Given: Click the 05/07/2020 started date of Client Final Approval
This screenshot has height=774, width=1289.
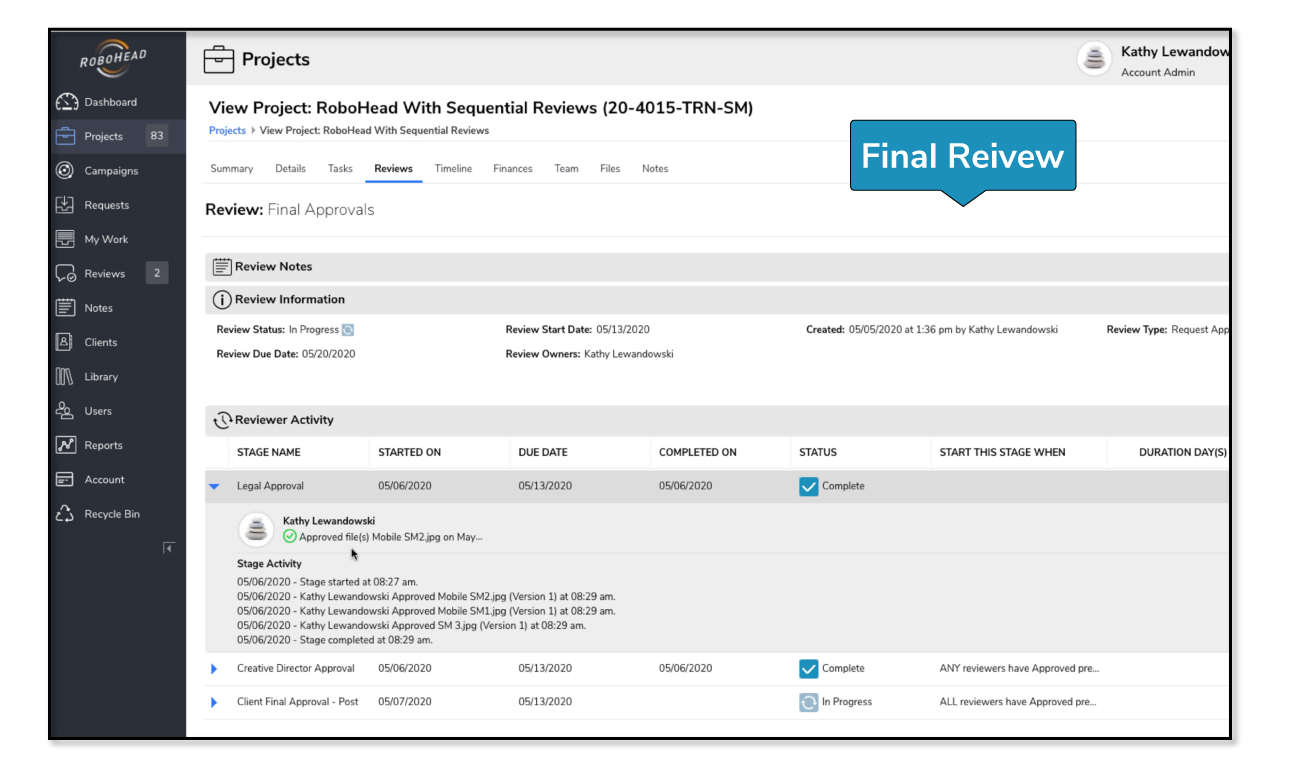Looking at the screenshot, I should (x=405, y=703).
